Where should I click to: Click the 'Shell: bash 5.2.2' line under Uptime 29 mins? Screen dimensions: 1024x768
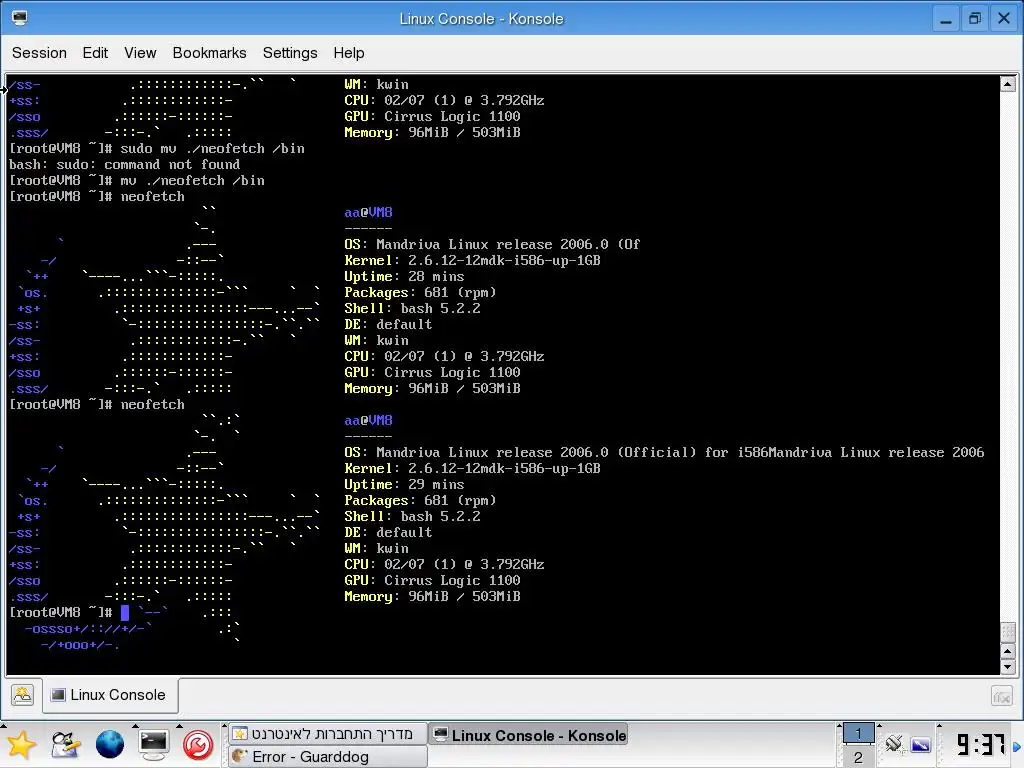coord(412,517)
